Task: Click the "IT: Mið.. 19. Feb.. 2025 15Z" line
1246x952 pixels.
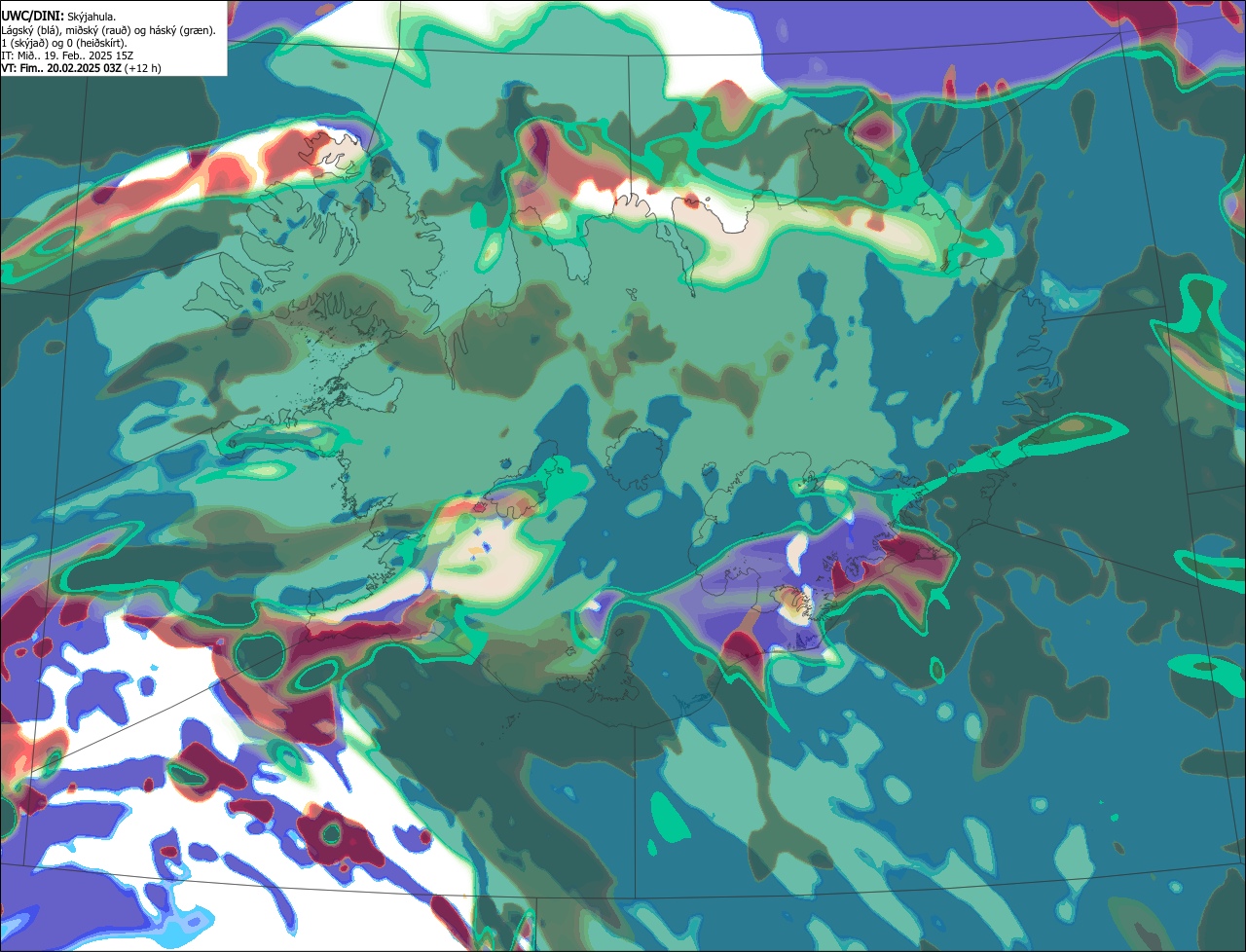Action: coord(67,55)
